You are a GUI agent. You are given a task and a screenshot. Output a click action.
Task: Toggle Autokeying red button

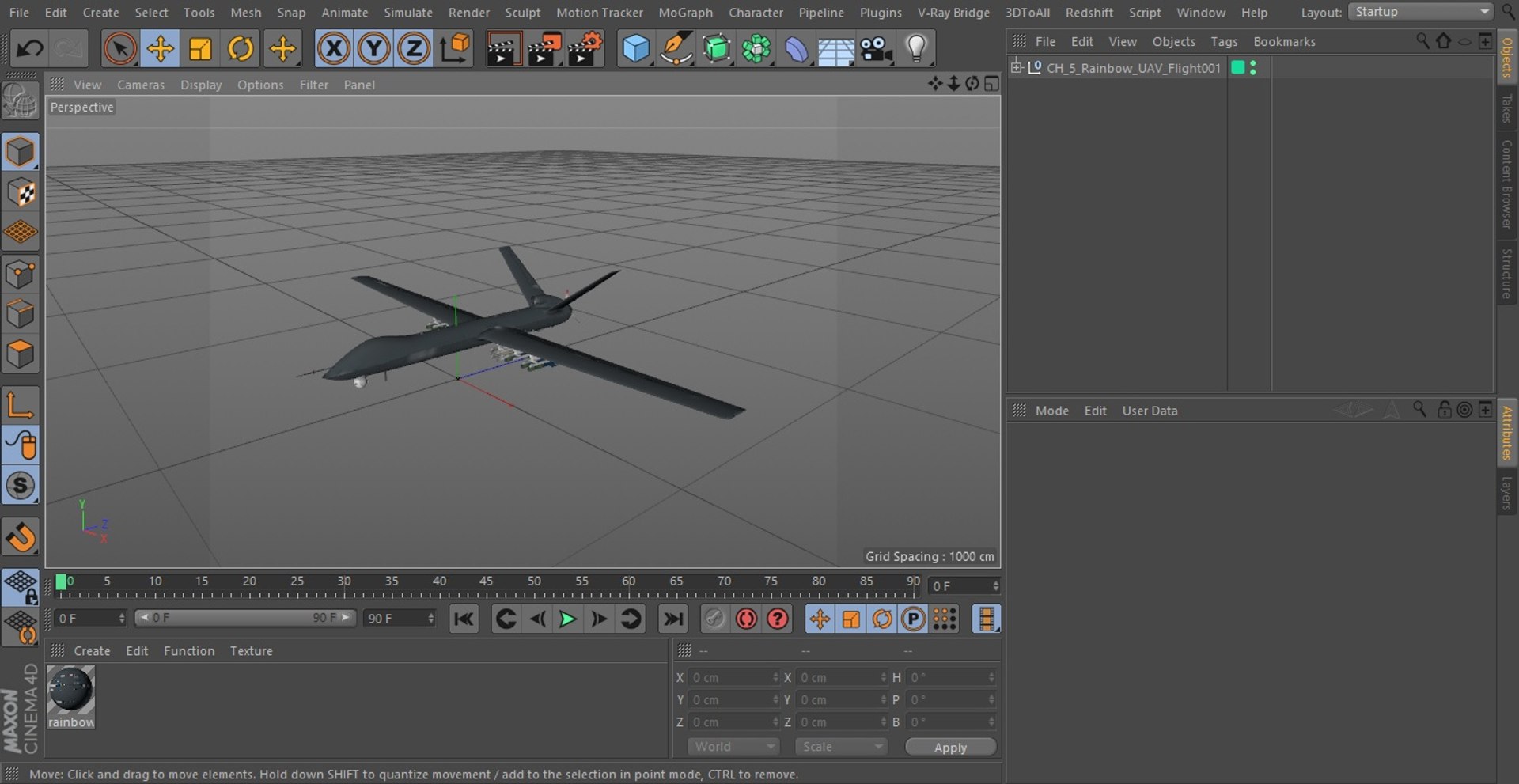tap(746, 619)
